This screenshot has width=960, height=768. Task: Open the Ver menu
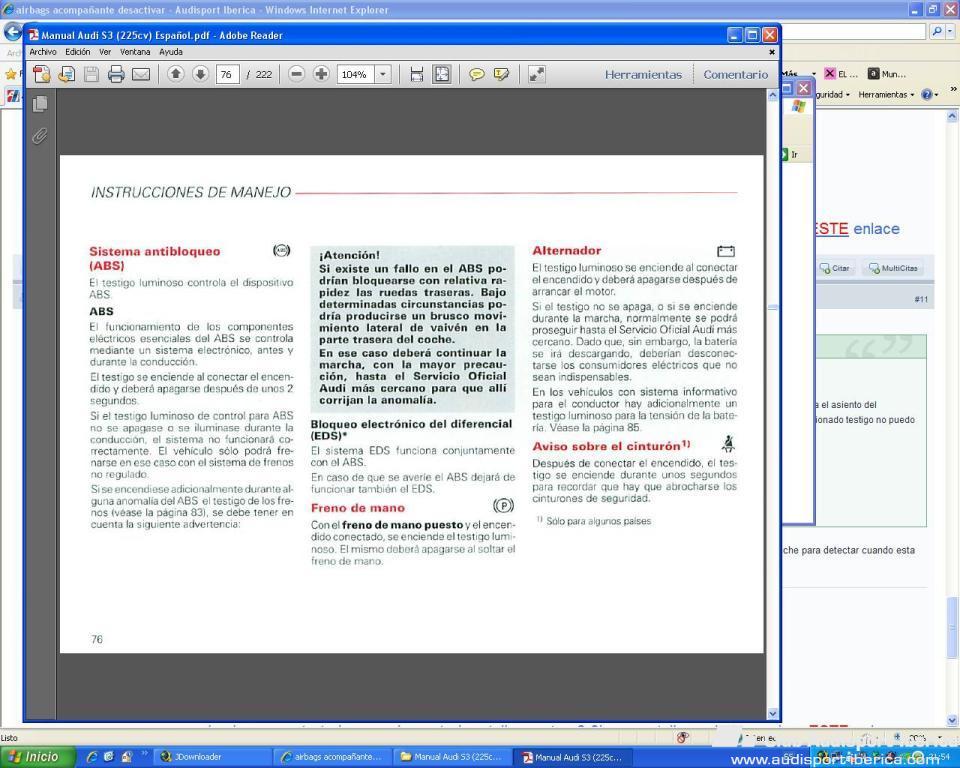coord(105,52)
